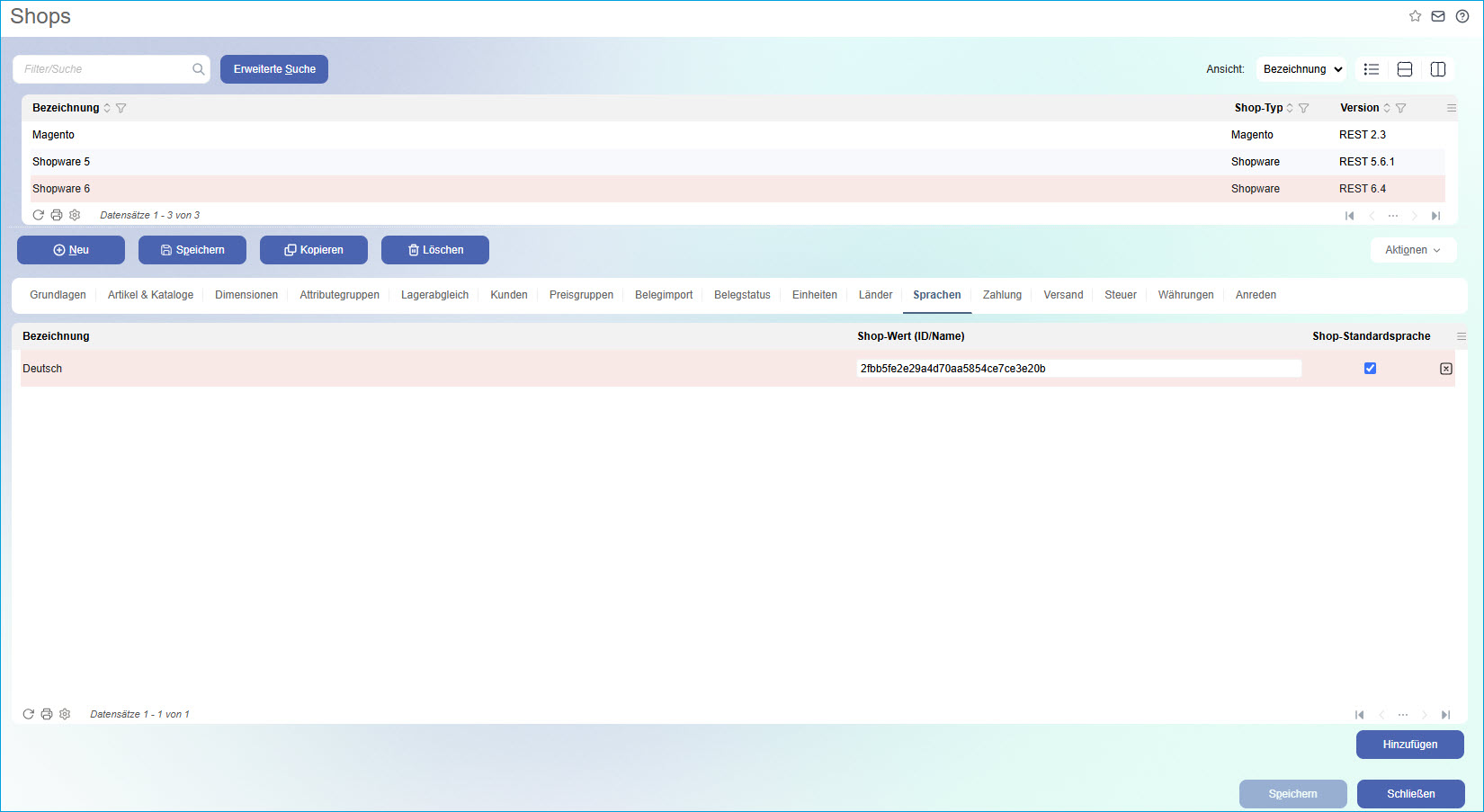Go to next page of shops table
This screenshot has height=812, width=1484.
1414,216
